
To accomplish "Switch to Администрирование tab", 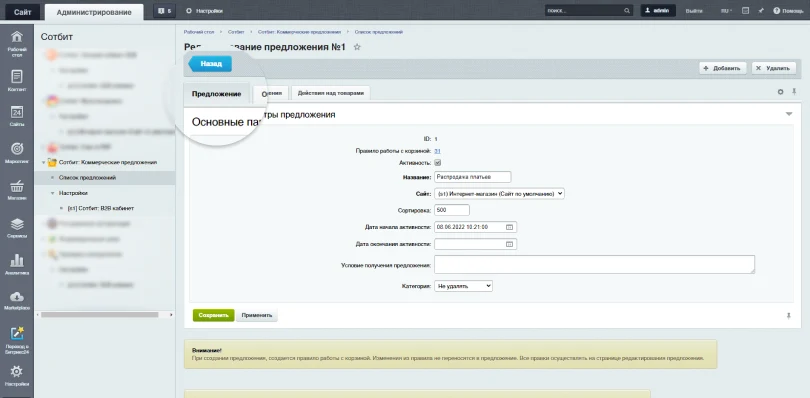I will tap(94, 12).
